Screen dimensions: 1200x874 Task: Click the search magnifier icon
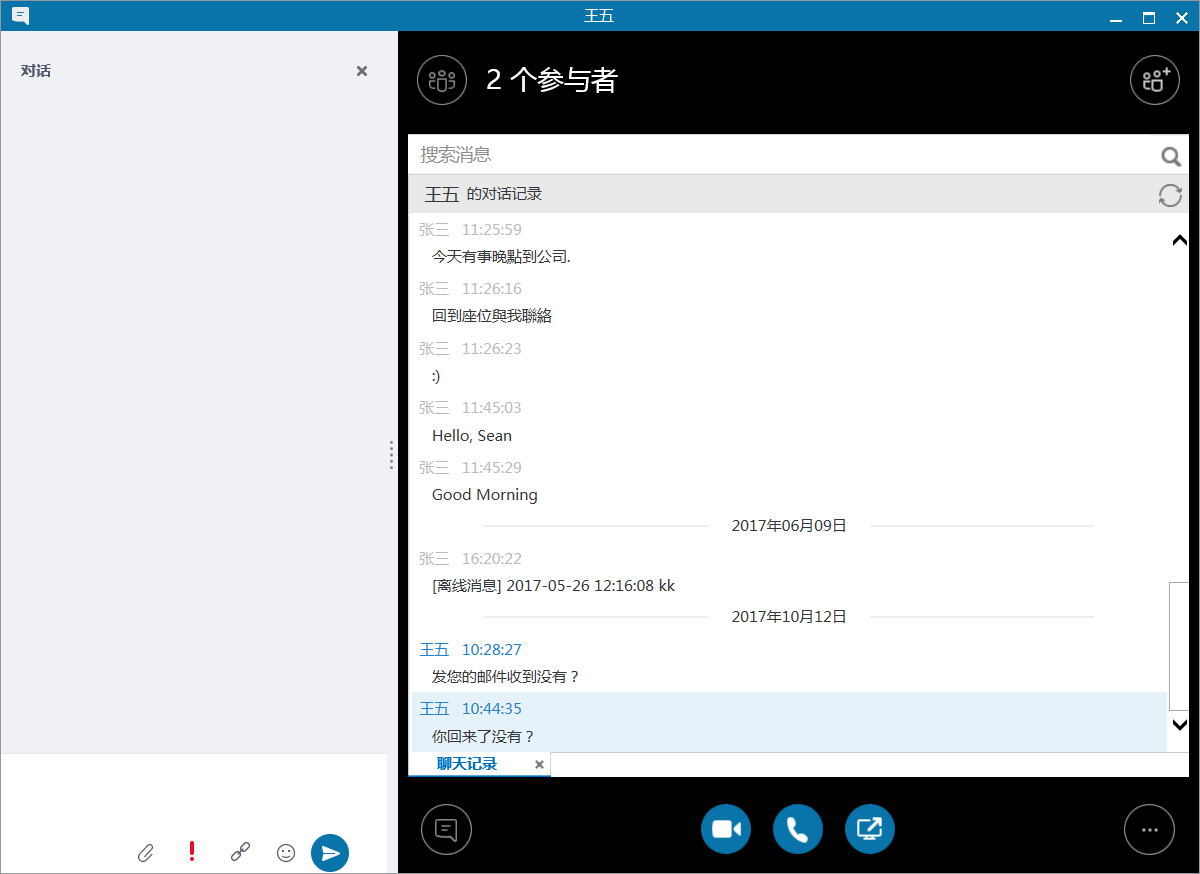1170,156
